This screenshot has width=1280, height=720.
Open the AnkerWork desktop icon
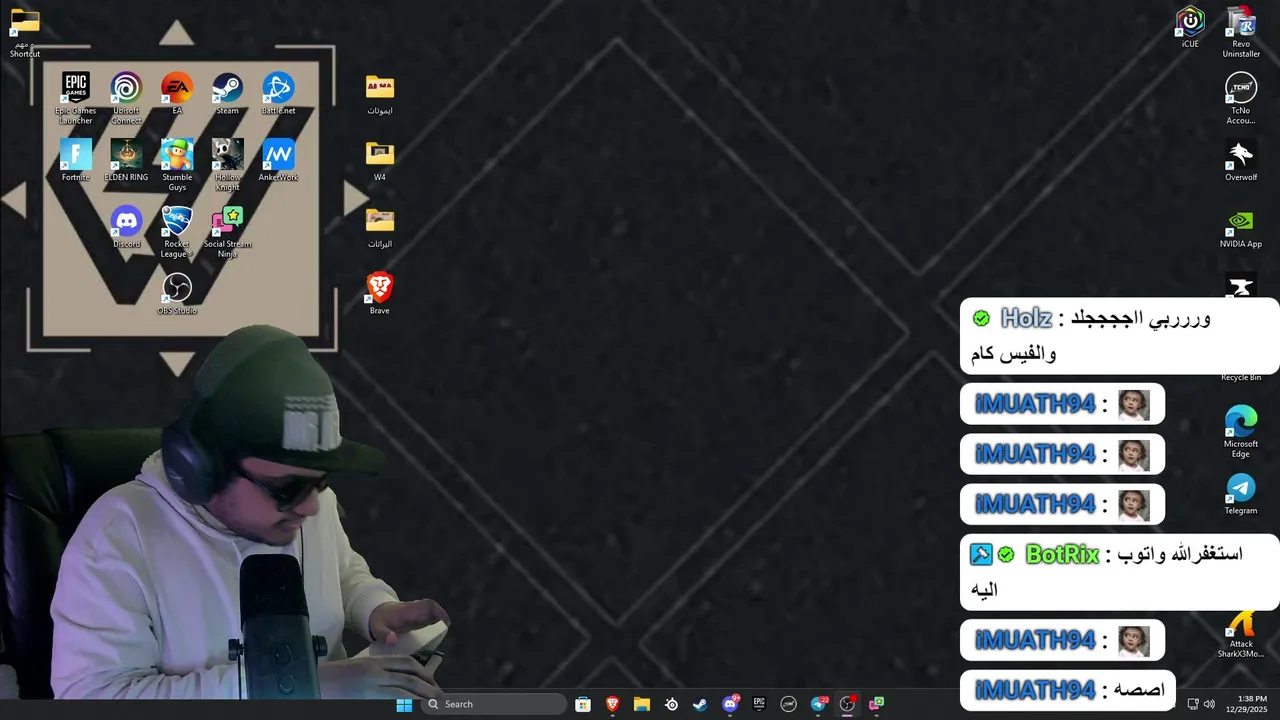pyautogui.click(x=278, y=160)
